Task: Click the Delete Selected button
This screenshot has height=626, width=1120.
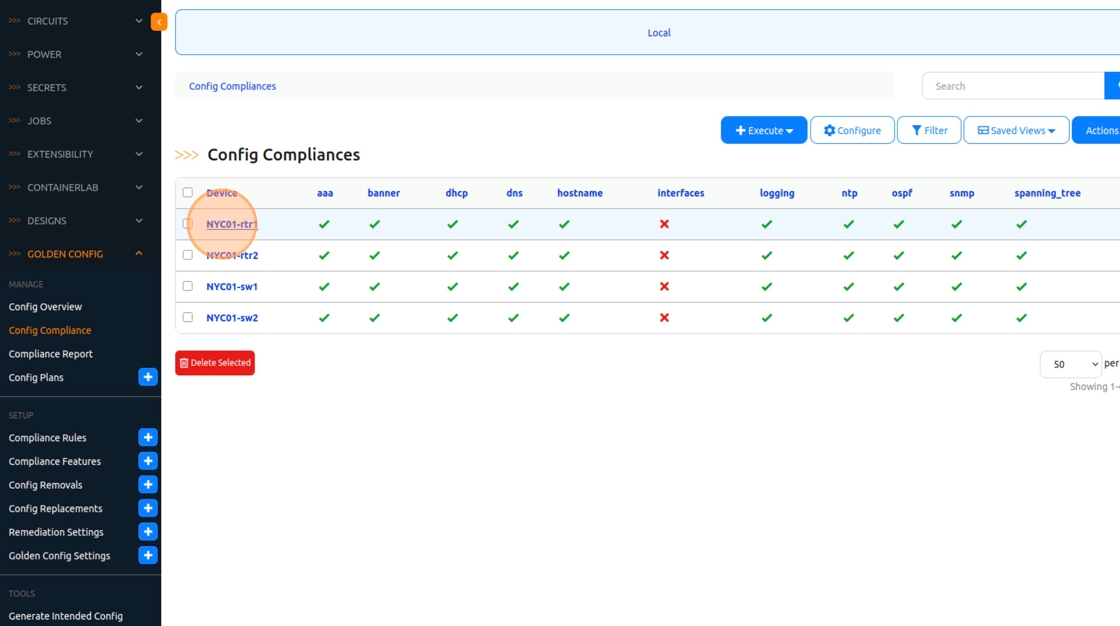Action: (x=215, y=363)
